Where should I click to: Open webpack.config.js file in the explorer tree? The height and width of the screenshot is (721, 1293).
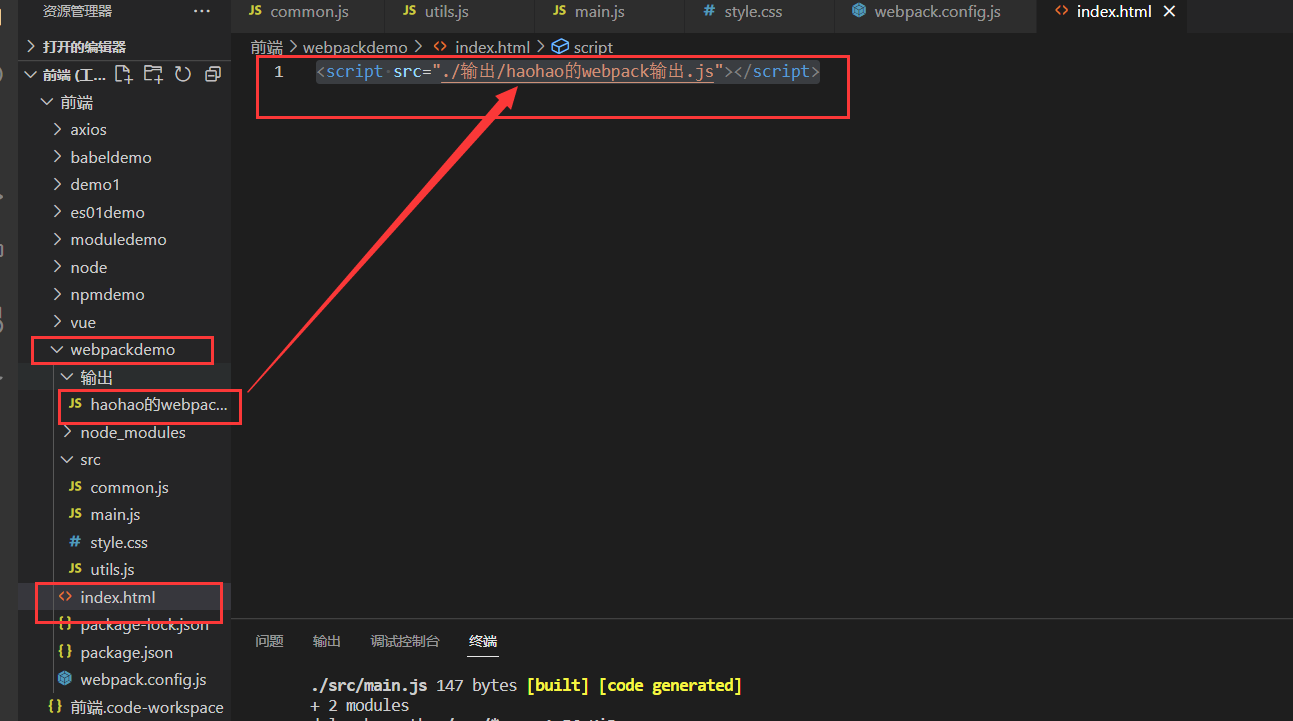[x=143, y=680]
